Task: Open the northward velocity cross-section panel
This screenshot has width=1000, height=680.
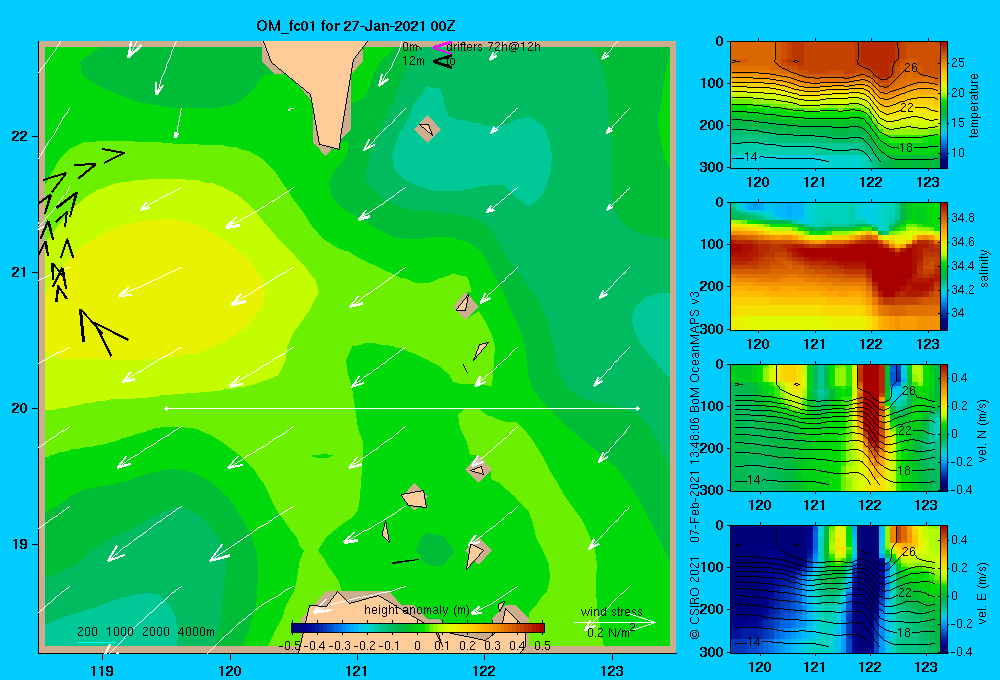Action: (834, 427)
